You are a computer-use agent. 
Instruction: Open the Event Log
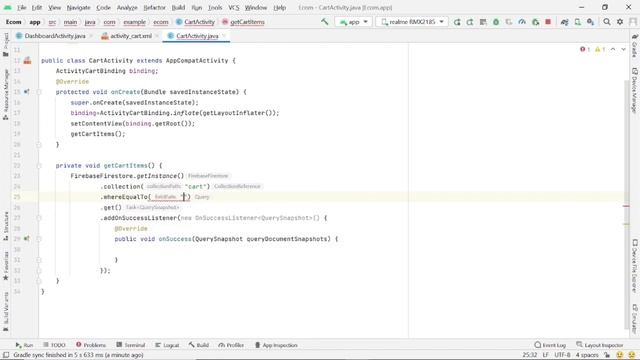[x=550, y=345]
